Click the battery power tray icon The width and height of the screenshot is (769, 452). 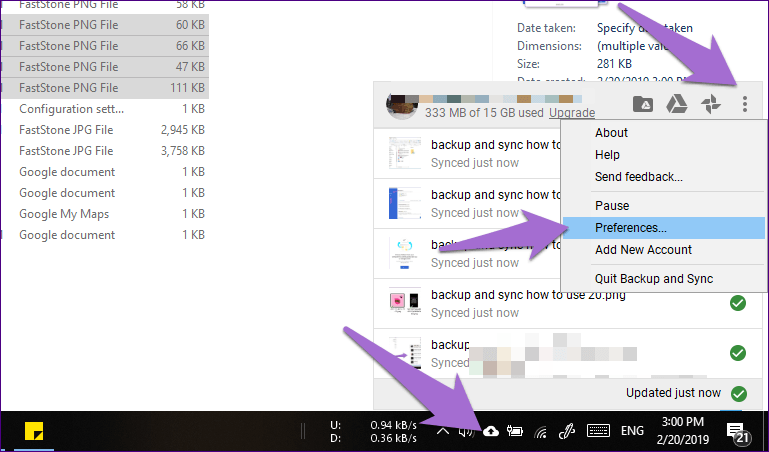pos(514,431)
